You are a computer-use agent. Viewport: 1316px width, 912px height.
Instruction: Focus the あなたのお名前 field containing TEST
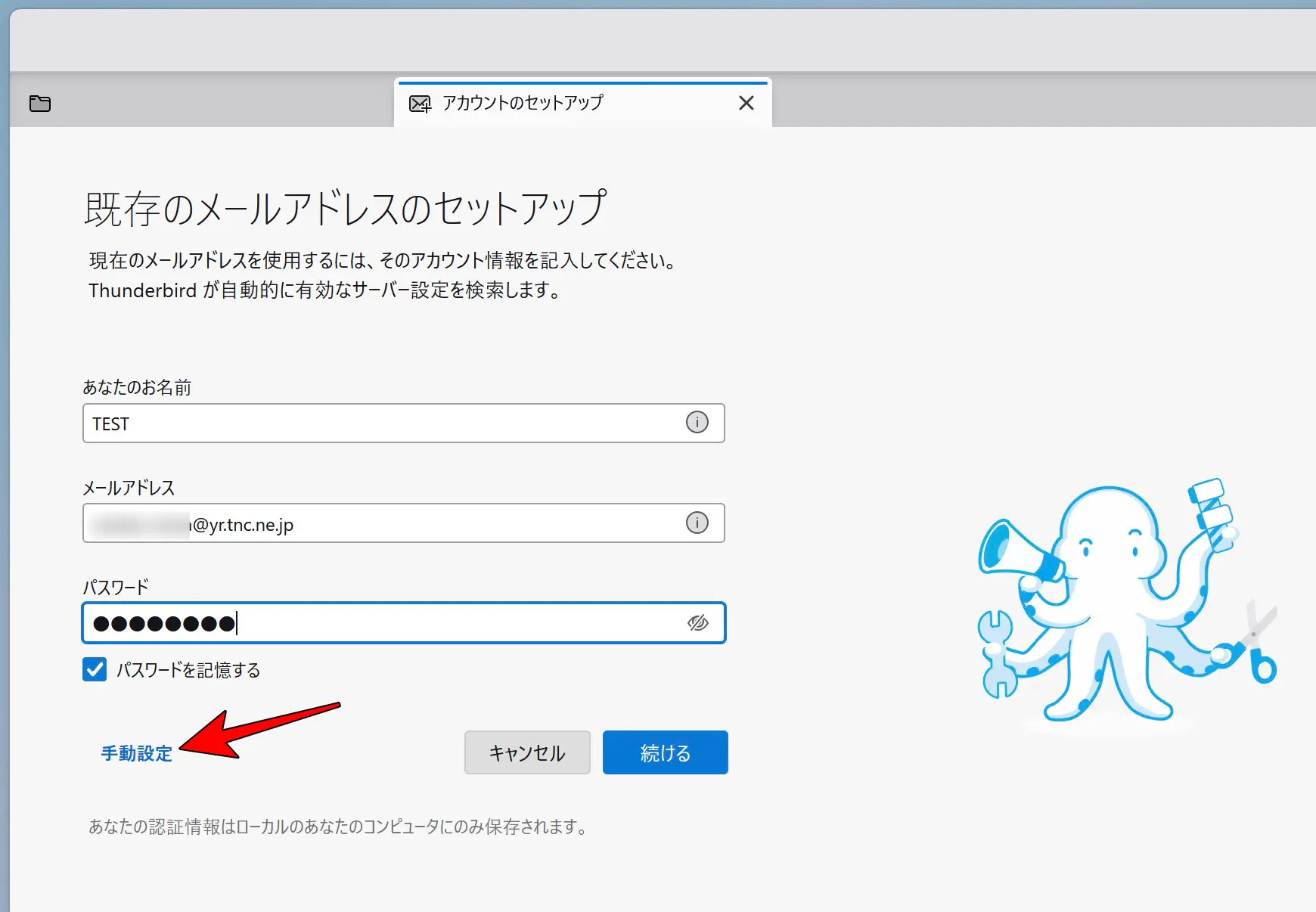pyautogui.click(x=378, y=423)
